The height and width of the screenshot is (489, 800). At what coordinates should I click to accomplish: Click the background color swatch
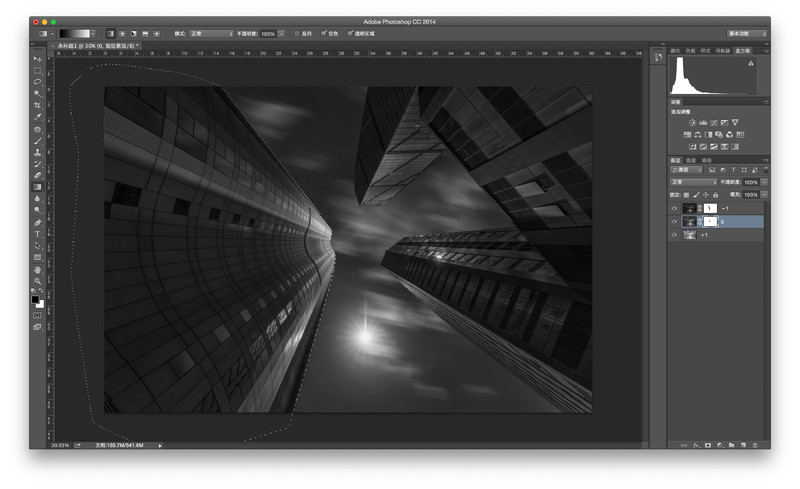point(41,305)
